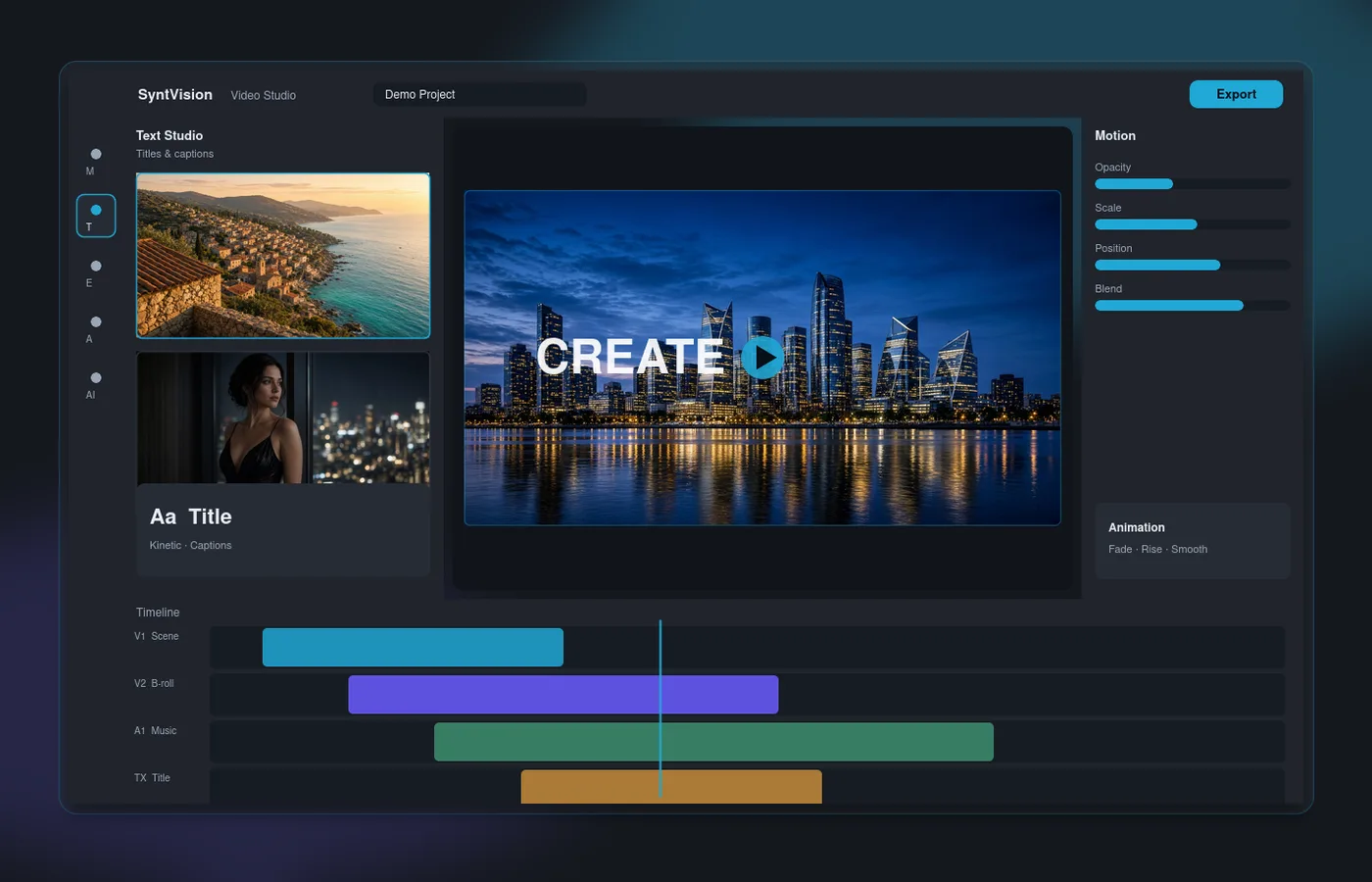Click the Video Studio label
Image resolution: width=1372 pixels, height=882 pixels.
coord(263,95)
